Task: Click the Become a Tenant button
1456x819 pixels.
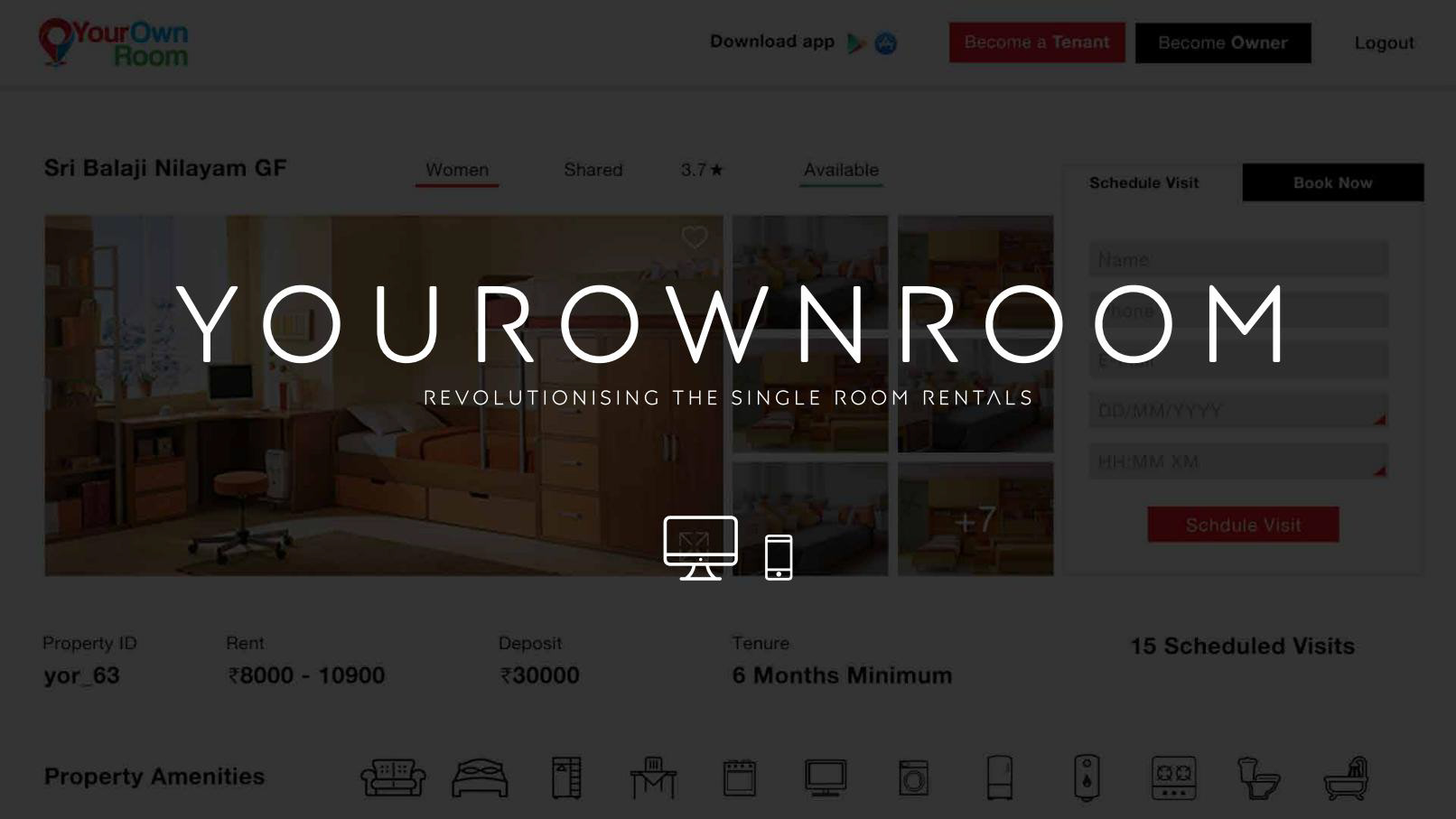Action: coord(1037,42)
